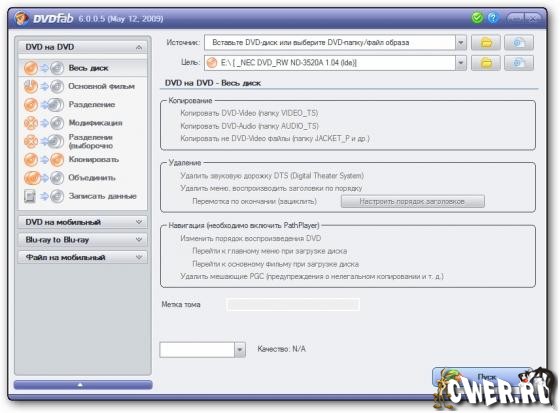The image size is (560, 413).
Task: Open the Источник source dropdown
Action: [x=461, y=43]
